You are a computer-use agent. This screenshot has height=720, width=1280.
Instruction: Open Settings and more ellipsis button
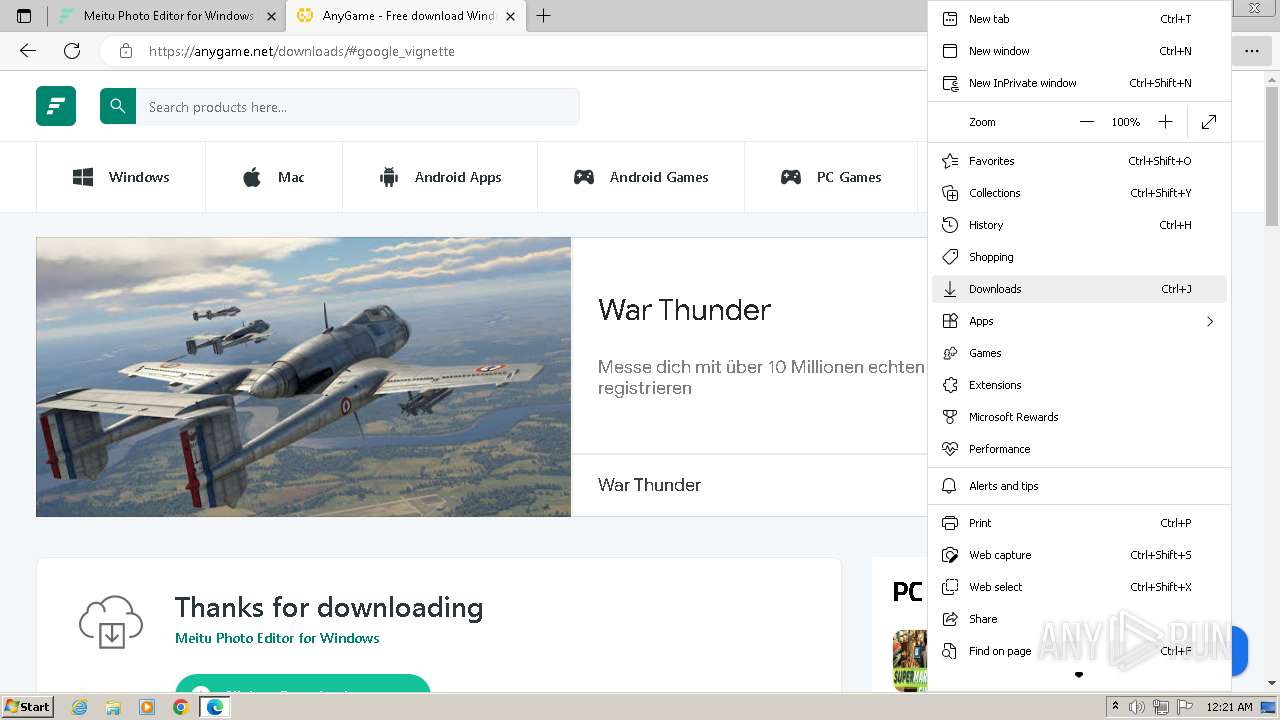[x=1252, y=51]
